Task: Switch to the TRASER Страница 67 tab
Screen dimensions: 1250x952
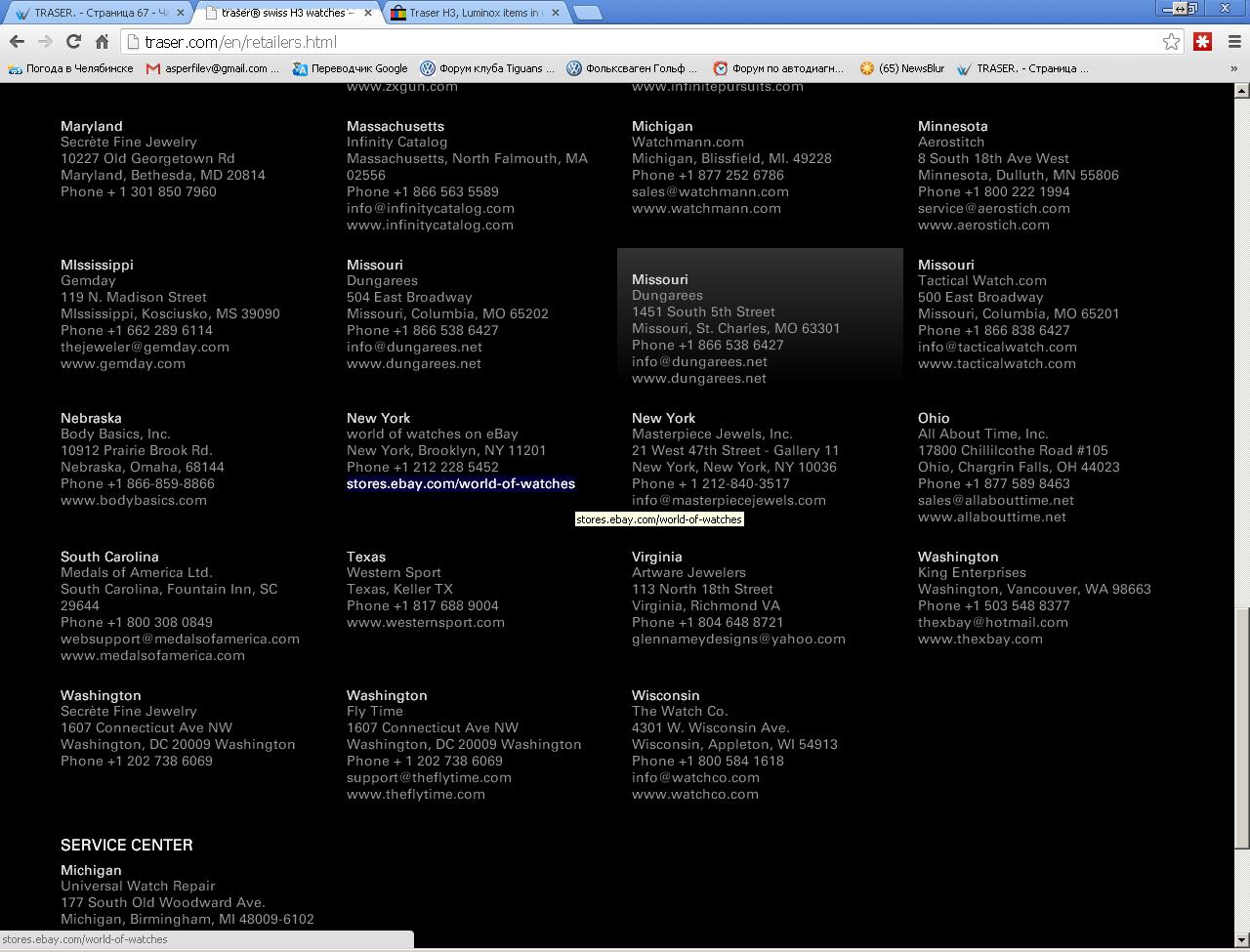Action: (x=93, y=13)
